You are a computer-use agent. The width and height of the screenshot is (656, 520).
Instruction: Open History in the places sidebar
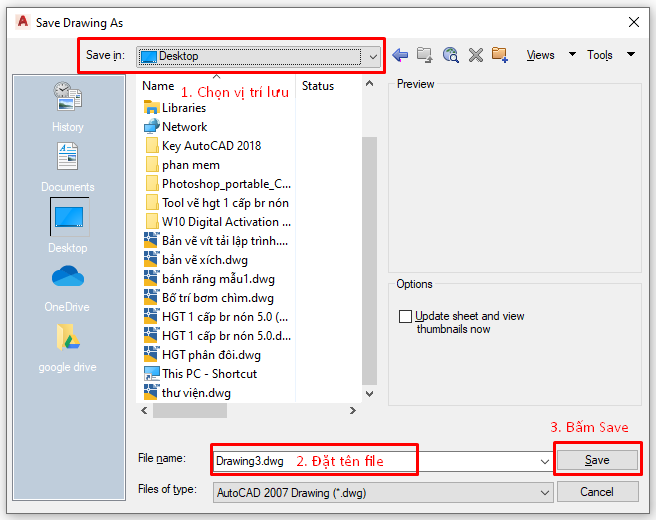pos(68,107)
